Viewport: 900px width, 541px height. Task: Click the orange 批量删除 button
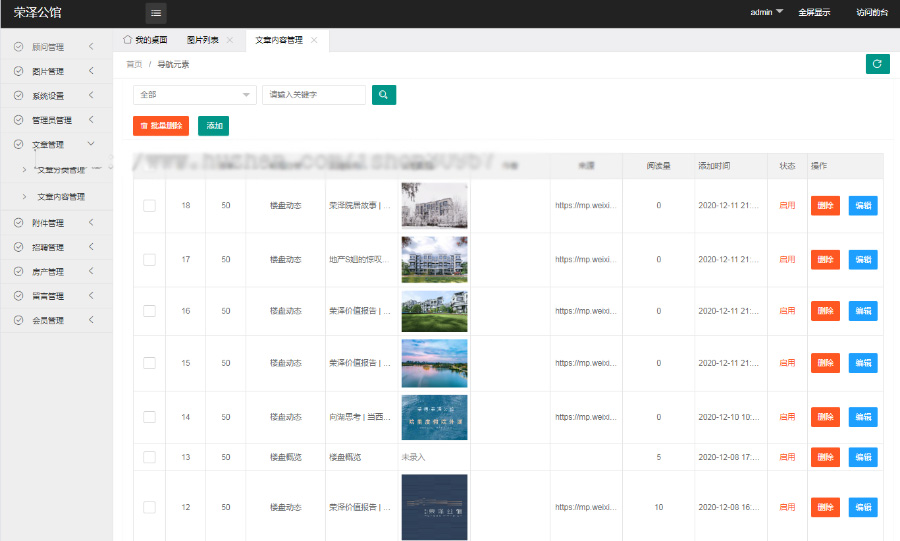point(160,126)
